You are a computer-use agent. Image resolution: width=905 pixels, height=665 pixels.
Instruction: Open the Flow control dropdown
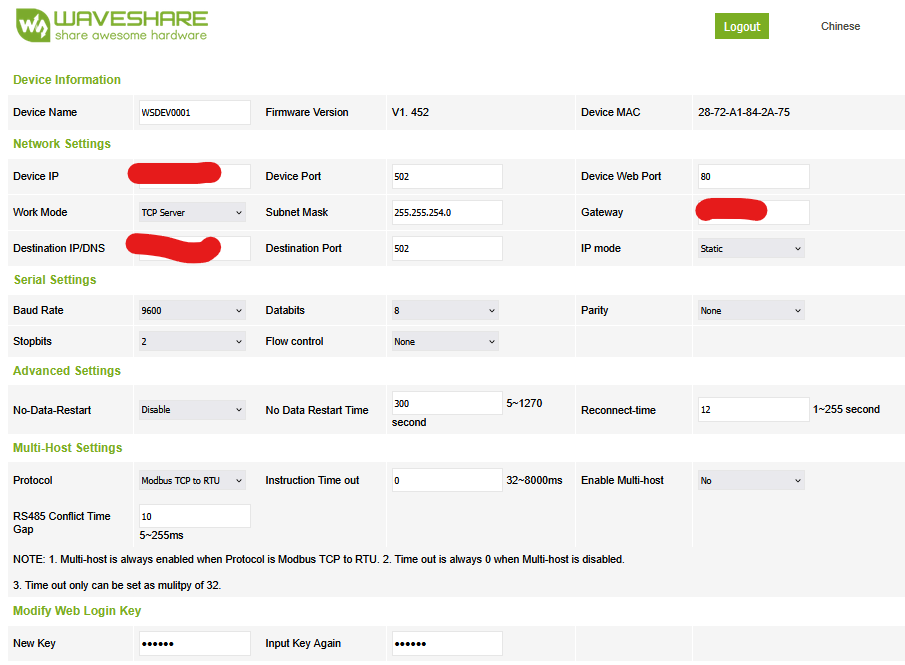point(445,341)
